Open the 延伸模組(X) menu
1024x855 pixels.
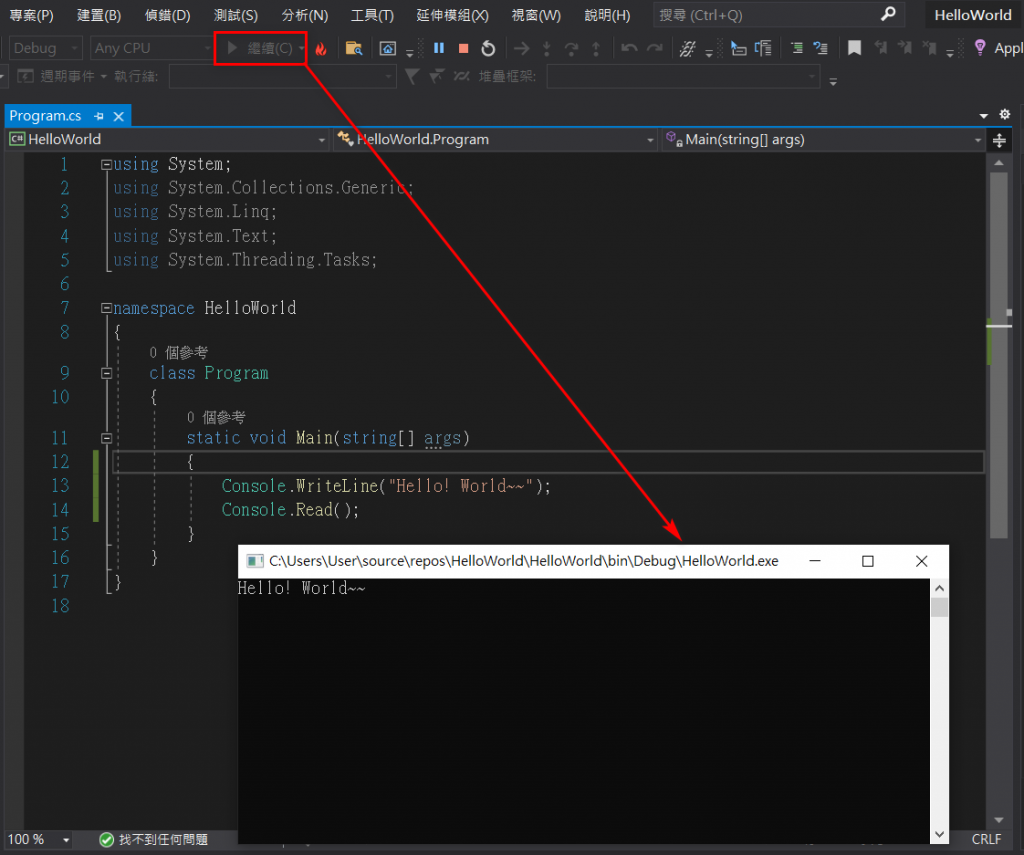point(452,15)
